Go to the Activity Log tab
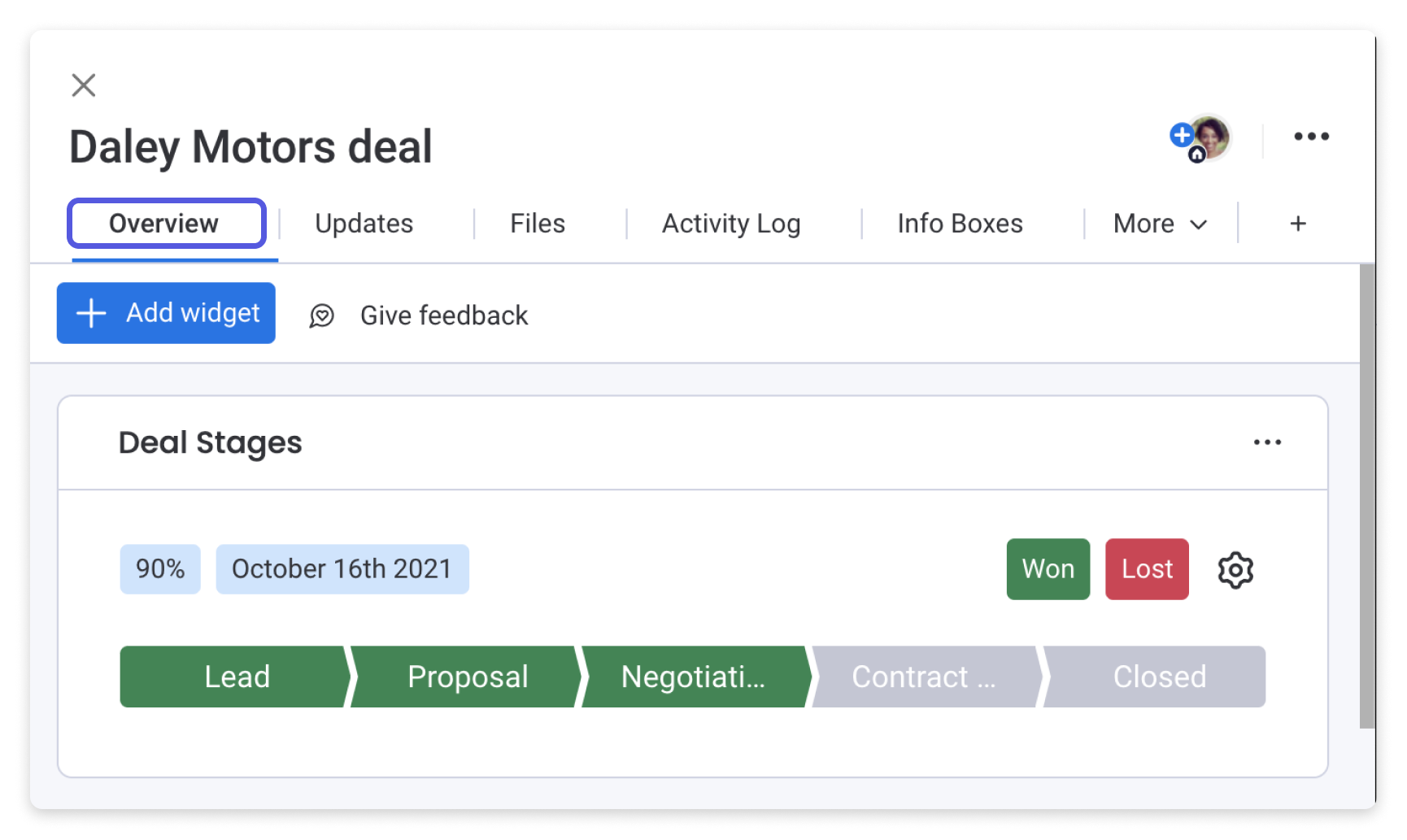Viewport: 1407px width, 840px height. pyautogui.click(x=731, y=224)
